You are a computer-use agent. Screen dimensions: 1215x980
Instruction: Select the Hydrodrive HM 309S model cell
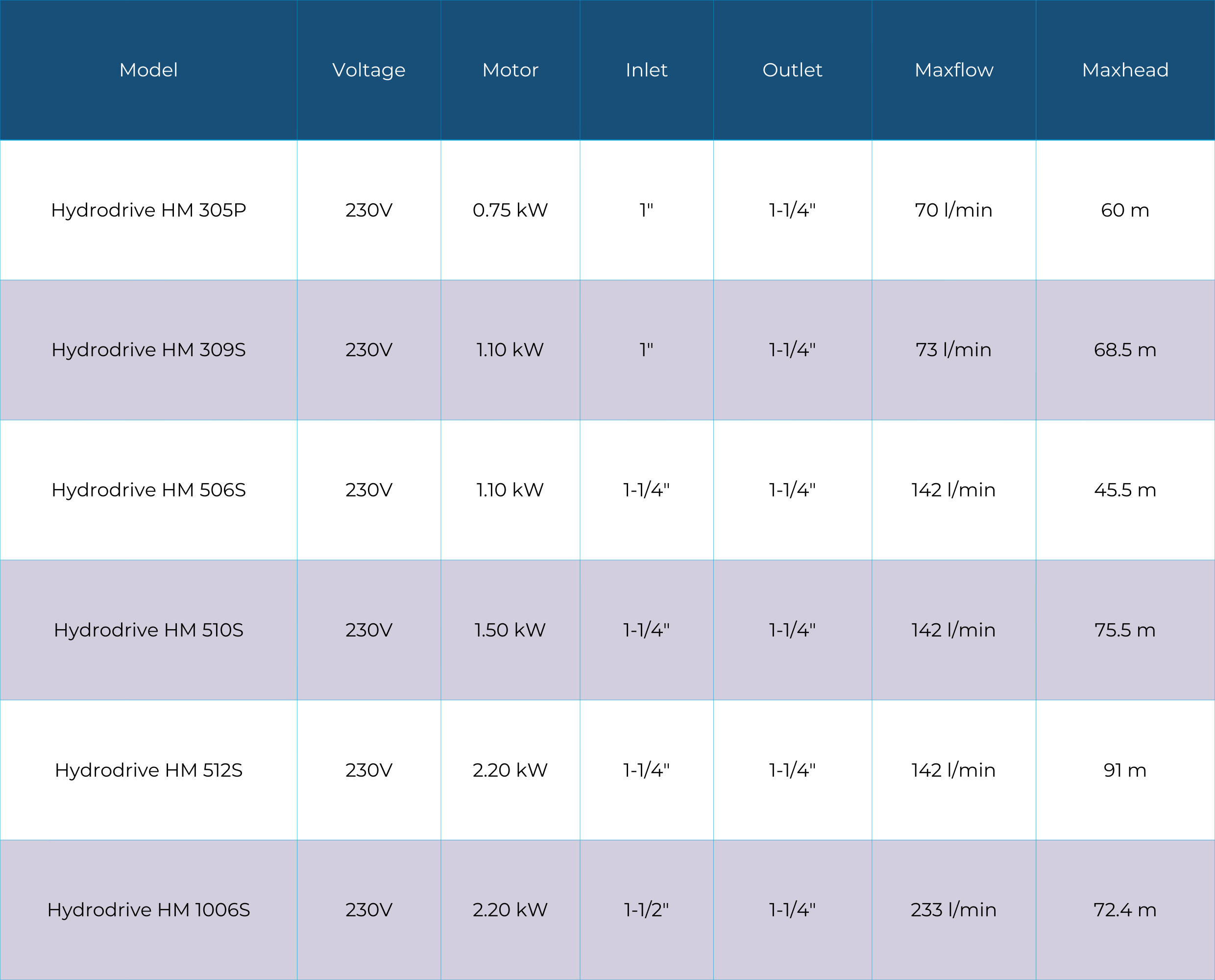pyautogui.click(x=148, y=350)
